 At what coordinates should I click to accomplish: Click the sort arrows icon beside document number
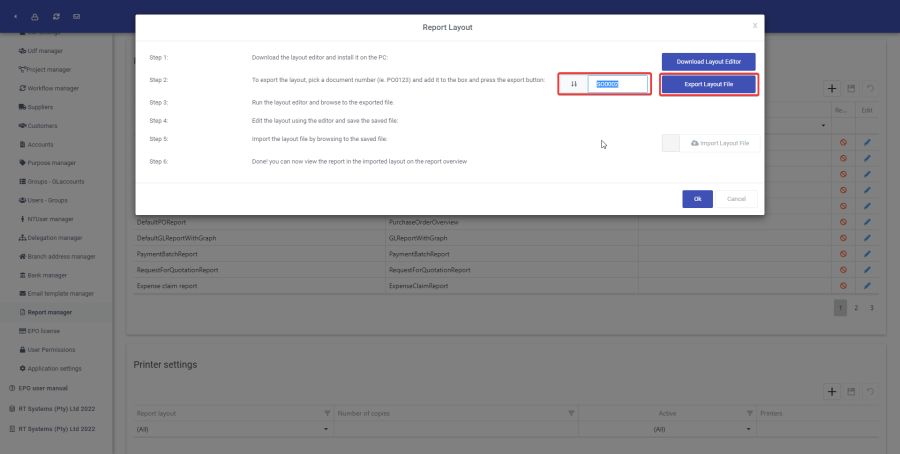point(574,84)
